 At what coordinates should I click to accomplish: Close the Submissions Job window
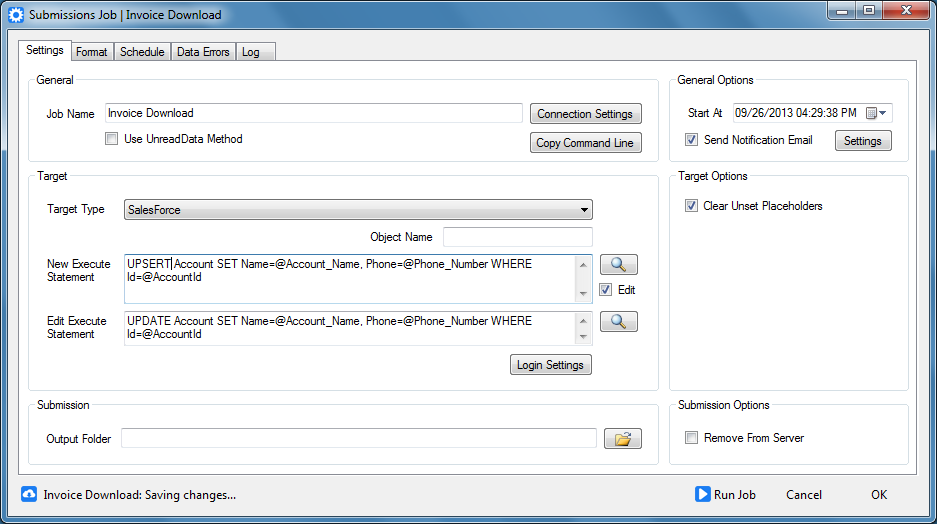pyautogui.click(x=906, y=11)
